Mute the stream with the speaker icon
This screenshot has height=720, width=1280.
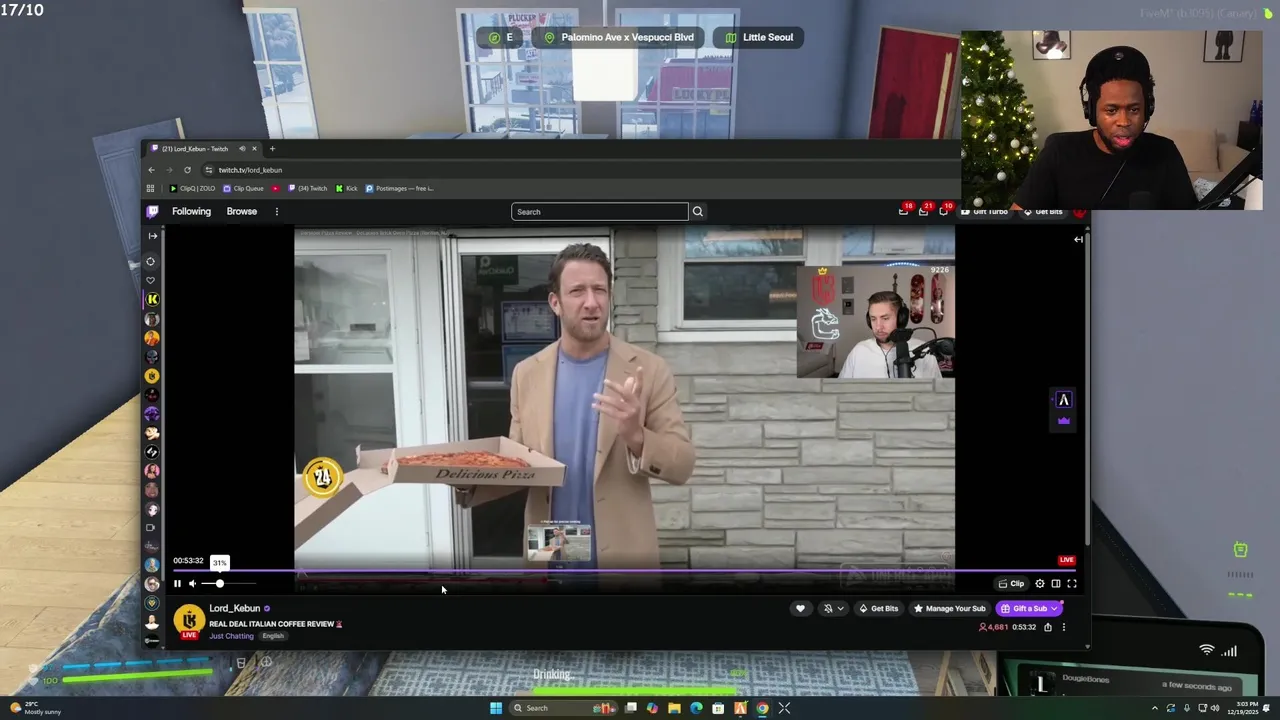(193, 584)
